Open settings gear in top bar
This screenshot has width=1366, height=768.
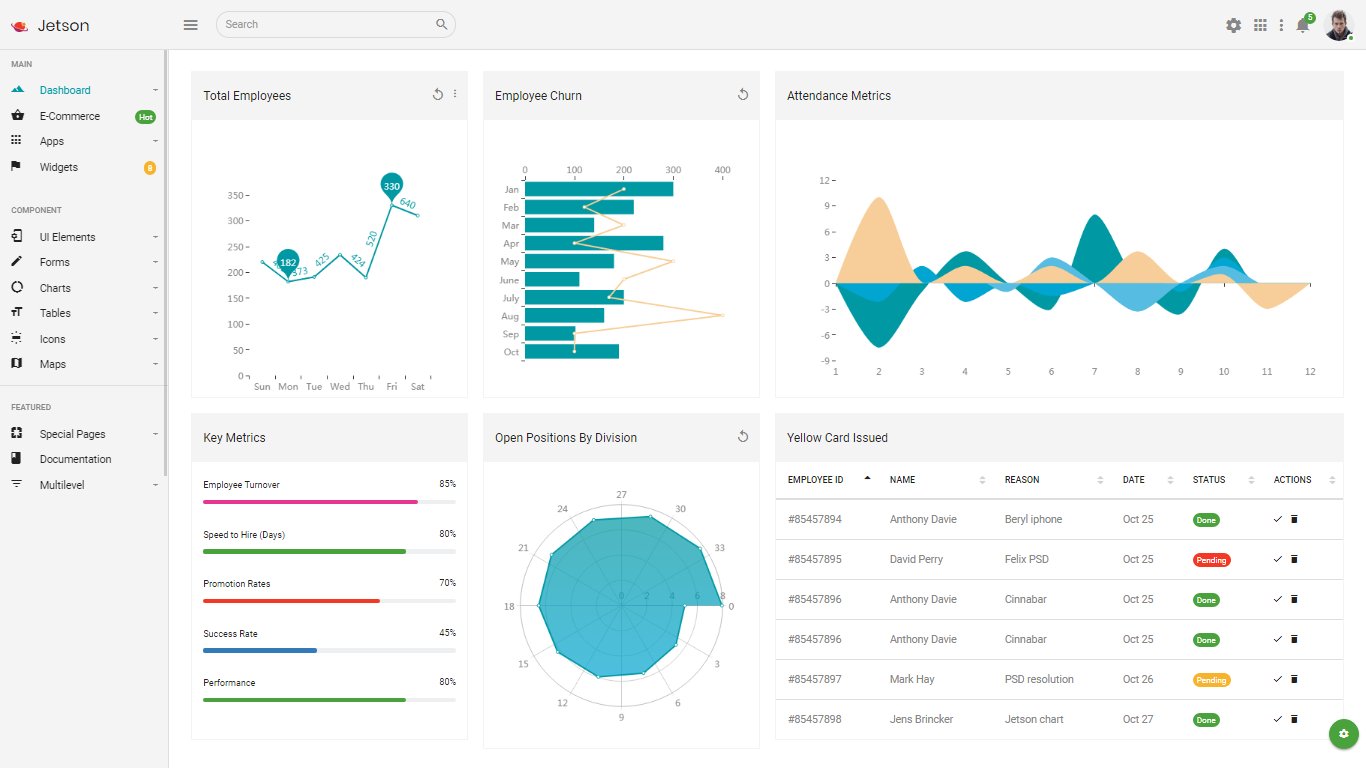1234,25
